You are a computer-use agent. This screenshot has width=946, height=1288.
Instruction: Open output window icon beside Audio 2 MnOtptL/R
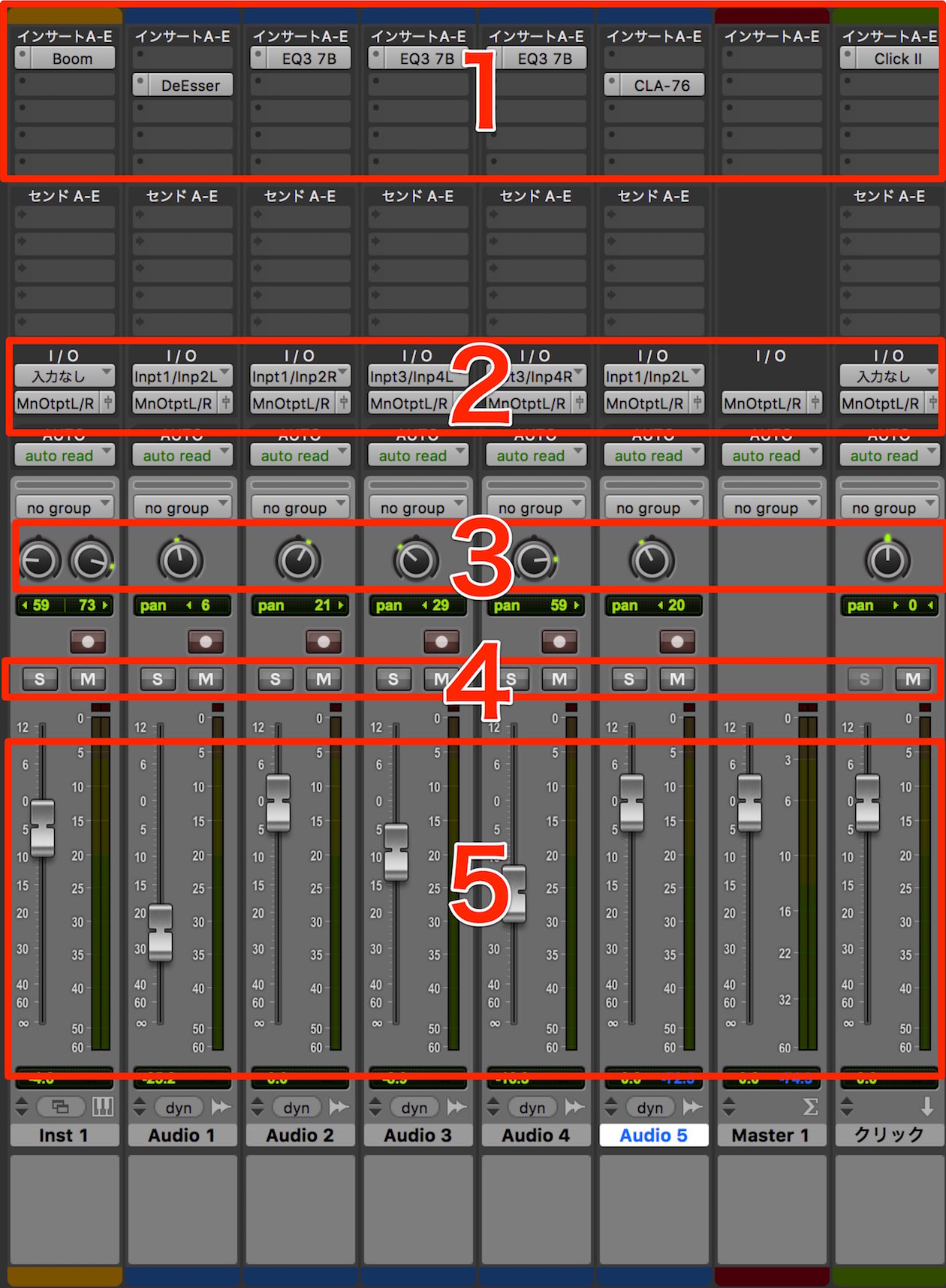pos(344,403)
